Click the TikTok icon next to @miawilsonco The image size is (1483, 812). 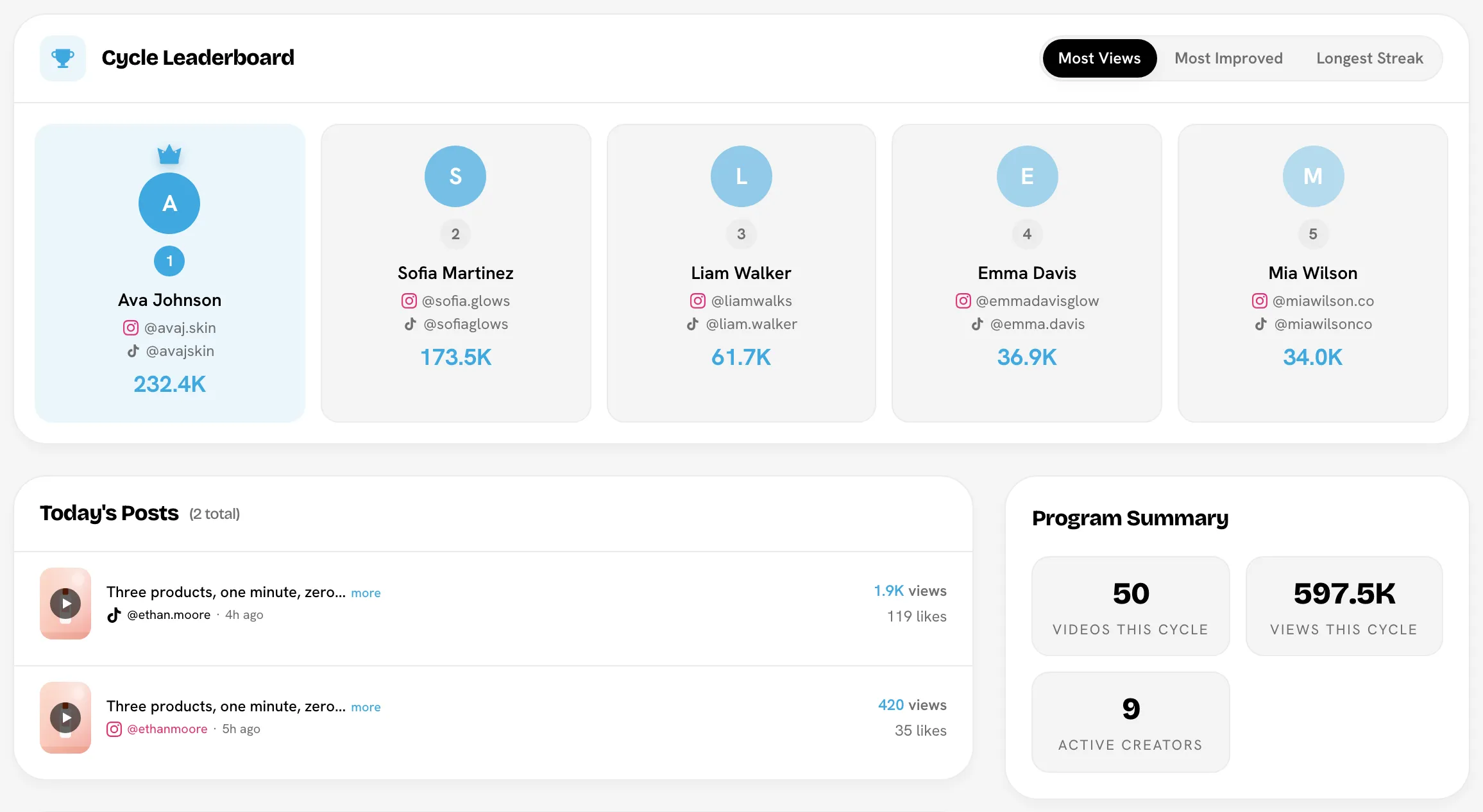pyautogui.click(x=1261, y=324)
